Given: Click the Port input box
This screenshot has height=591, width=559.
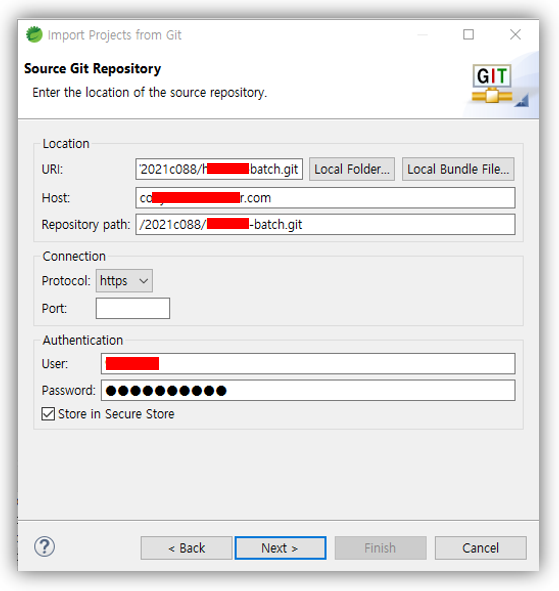Looking at the screenshot, I should tap(133, 308).
